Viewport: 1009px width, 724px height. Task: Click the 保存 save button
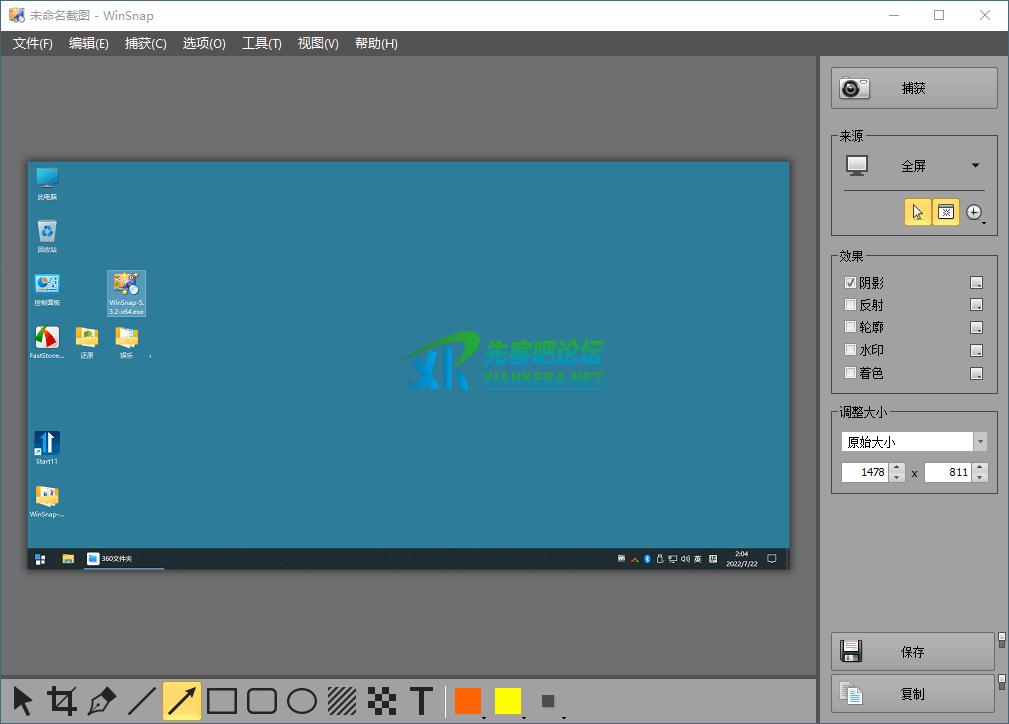click(x=913, y=652)
